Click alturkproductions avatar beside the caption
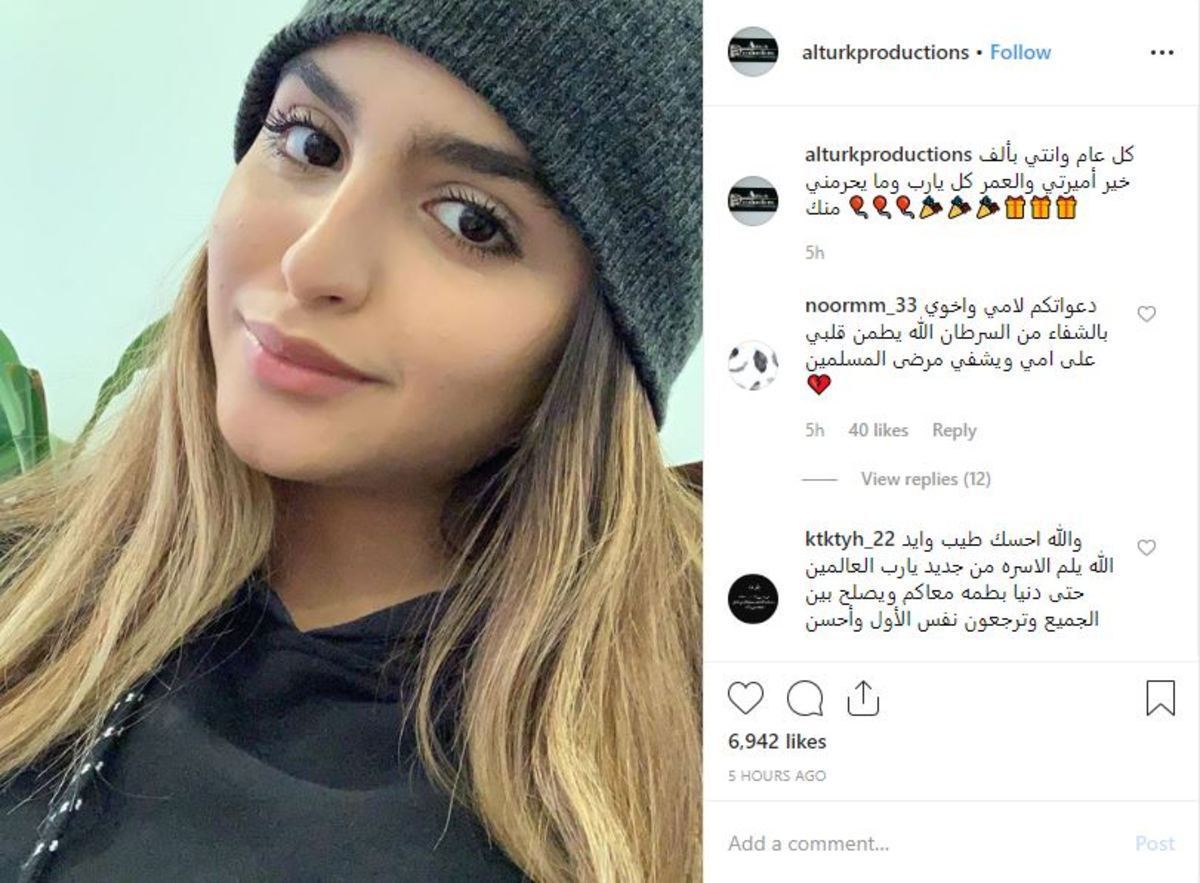The image size is (1200, 883). (x=753, y=201)
